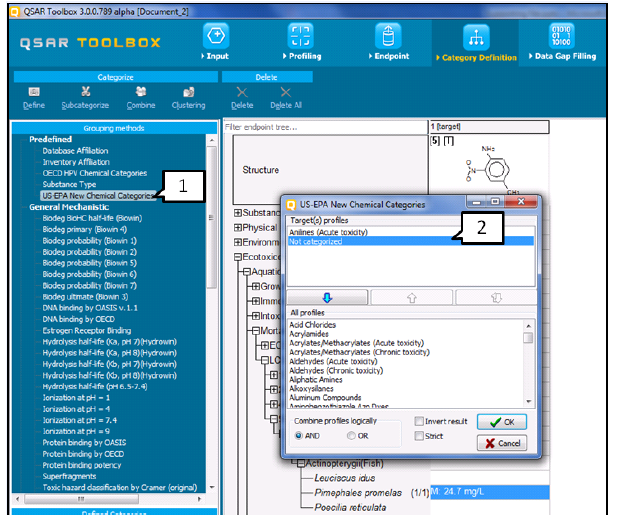
Task: Open the Category Definition stage icon
Action: pos(476,38)
